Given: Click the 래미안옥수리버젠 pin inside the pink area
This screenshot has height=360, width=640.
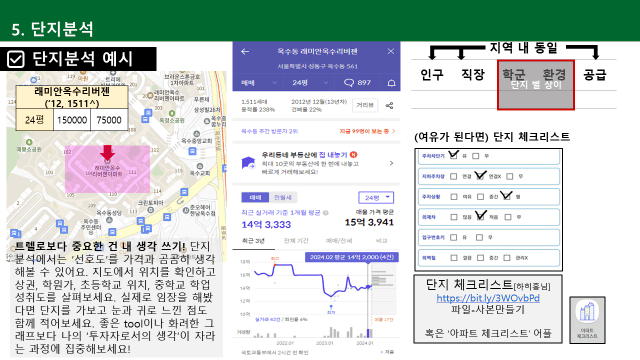Looking at the screenshot, I should [x=107, y=161].
